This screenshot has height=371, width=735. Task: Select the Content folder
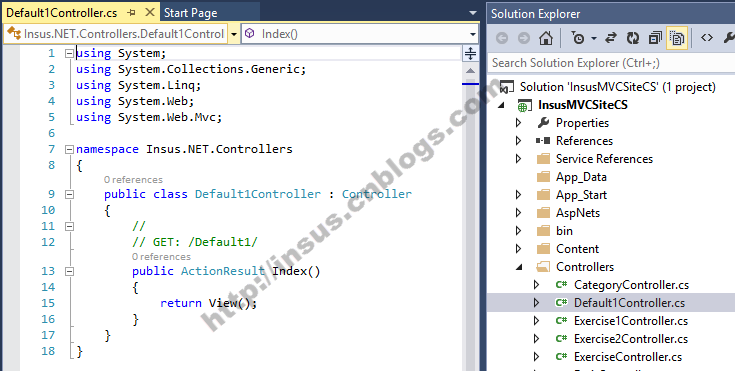point(578,249)
